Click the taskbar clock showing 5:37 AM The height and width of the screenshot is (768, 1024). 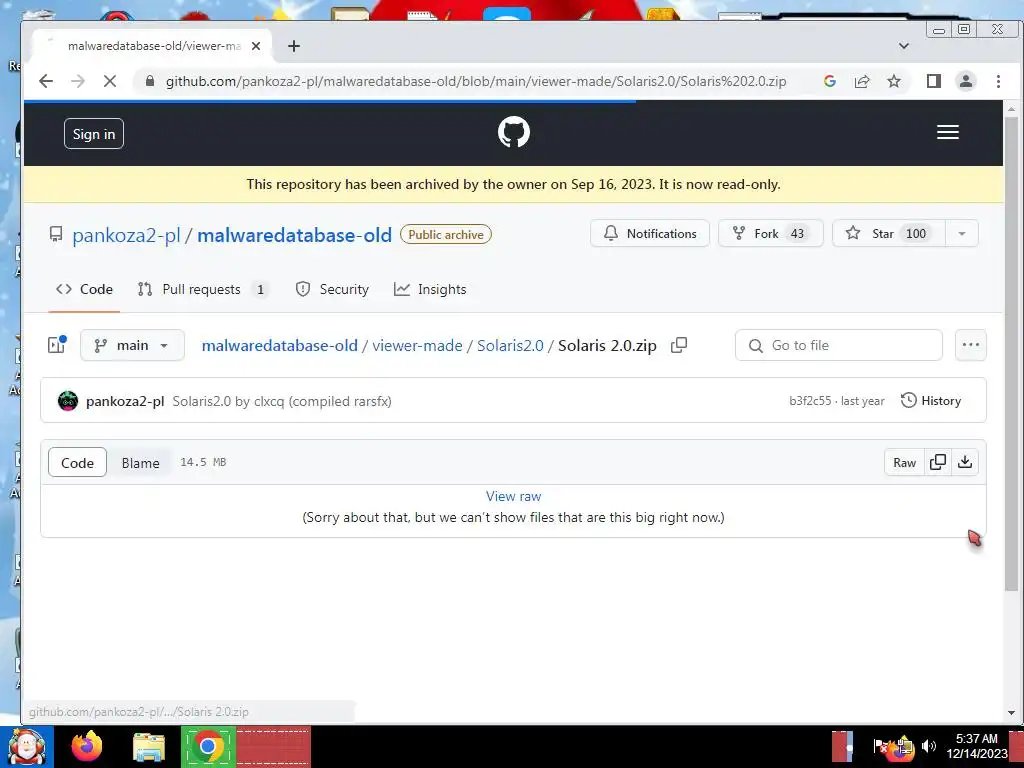coord(976,746)
